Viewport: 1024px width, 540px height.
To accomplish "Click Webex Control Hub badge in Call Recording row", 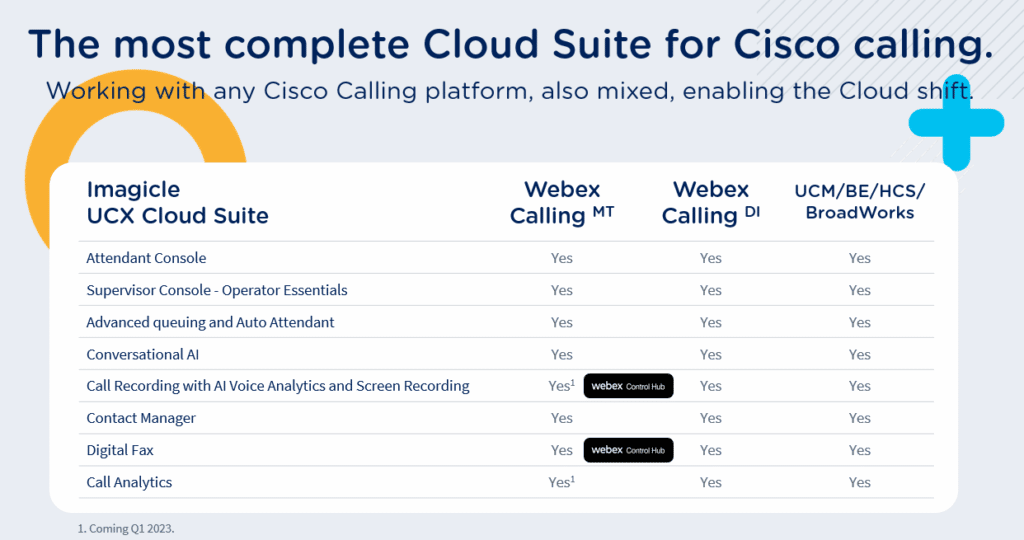I will [x=628, y=386].
